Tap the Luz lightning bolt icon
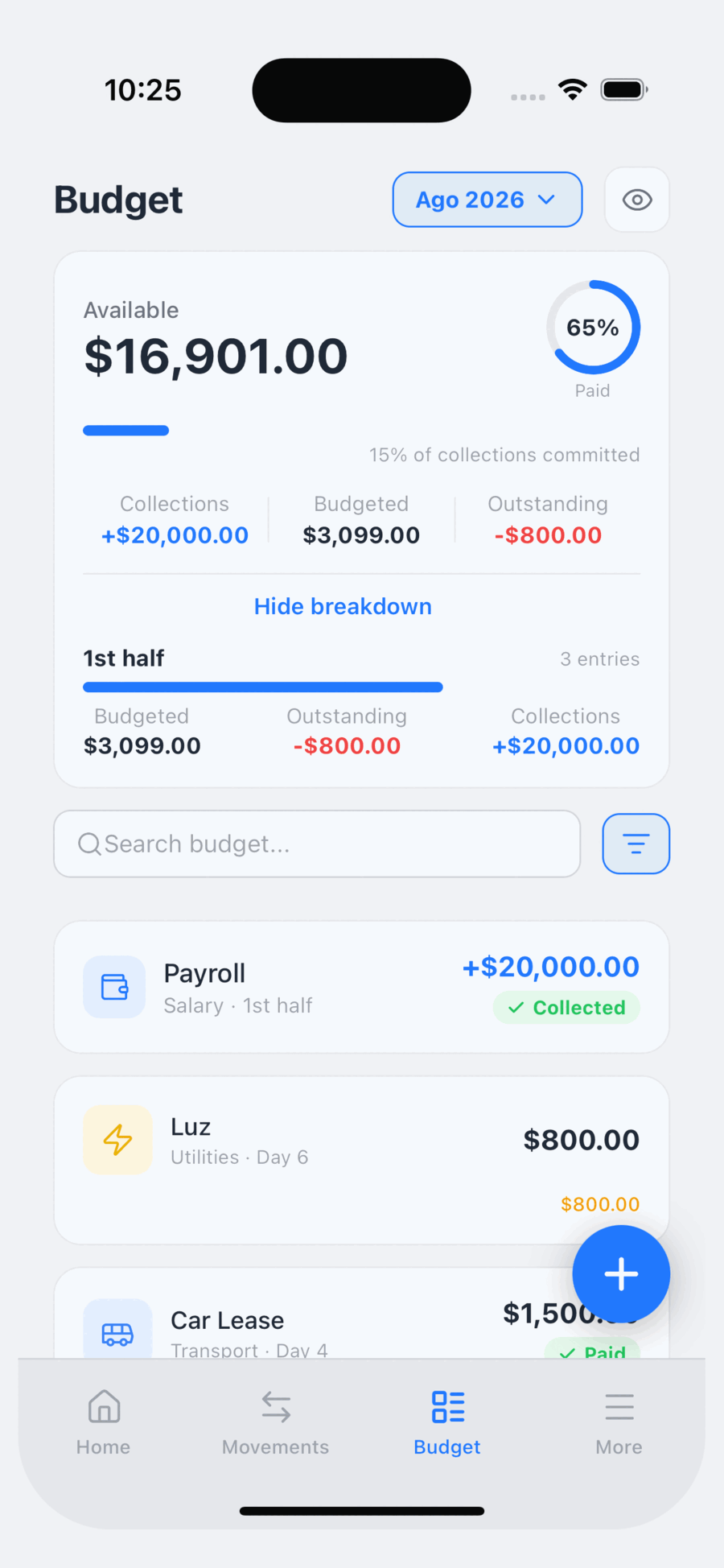The height and width of the screenshot is (1568, 724). (117, 1140)
